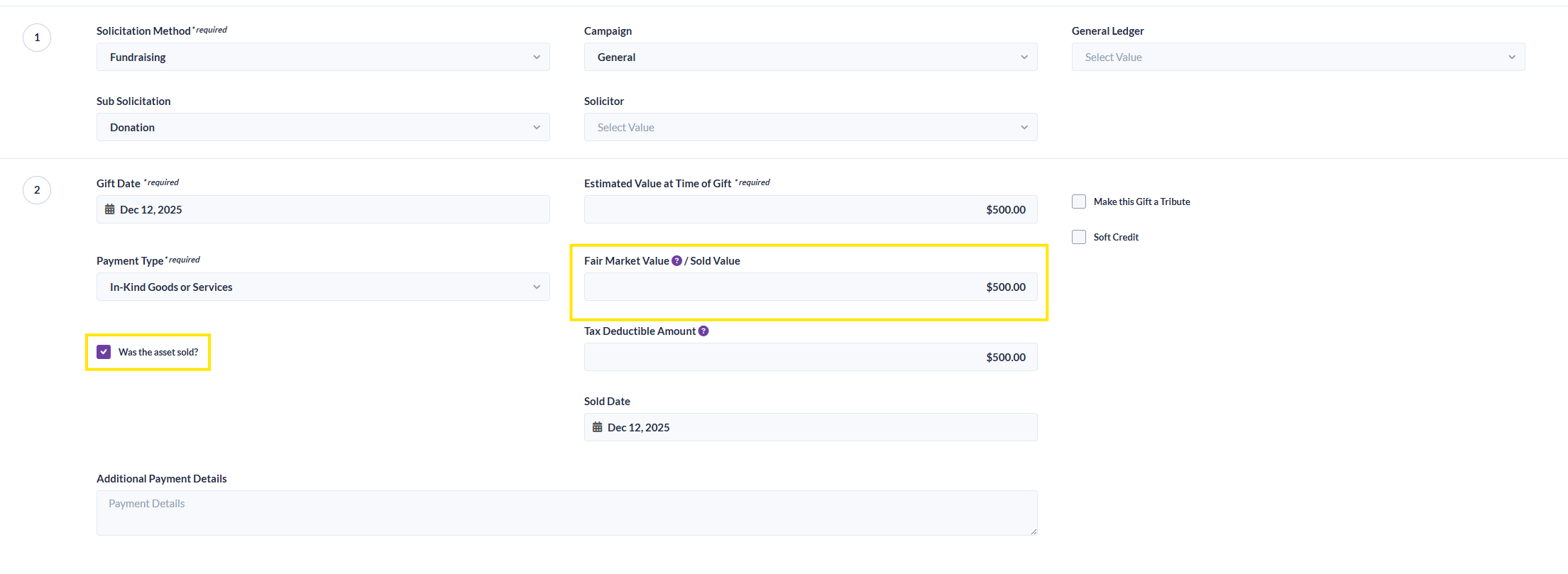Open Sub Solicitation dropdown
The height and width of the screenshot is (574, 1568).
323,128
